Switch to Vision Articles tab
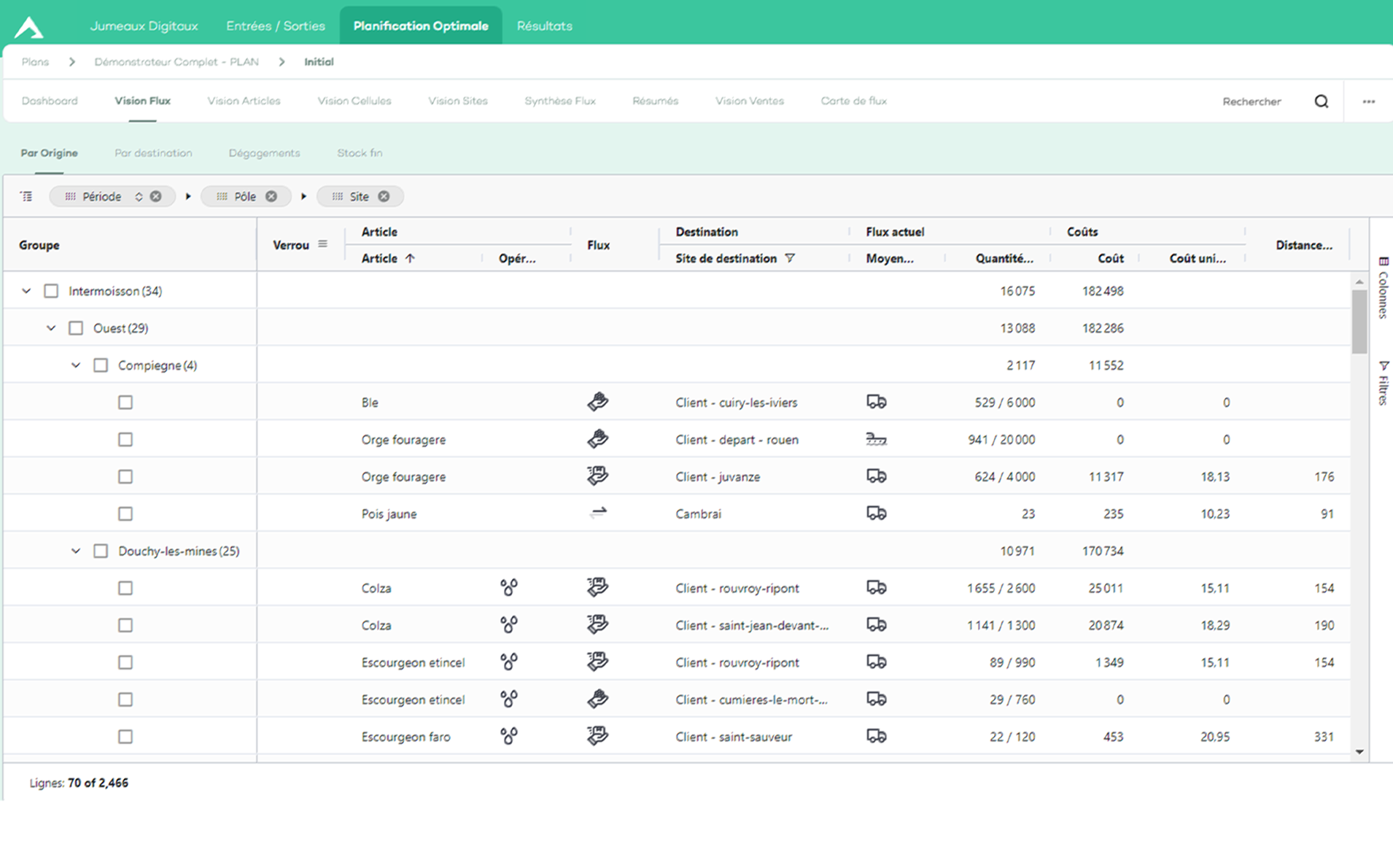The height and width of the screenshot is (868, 1393). [244, 101]
